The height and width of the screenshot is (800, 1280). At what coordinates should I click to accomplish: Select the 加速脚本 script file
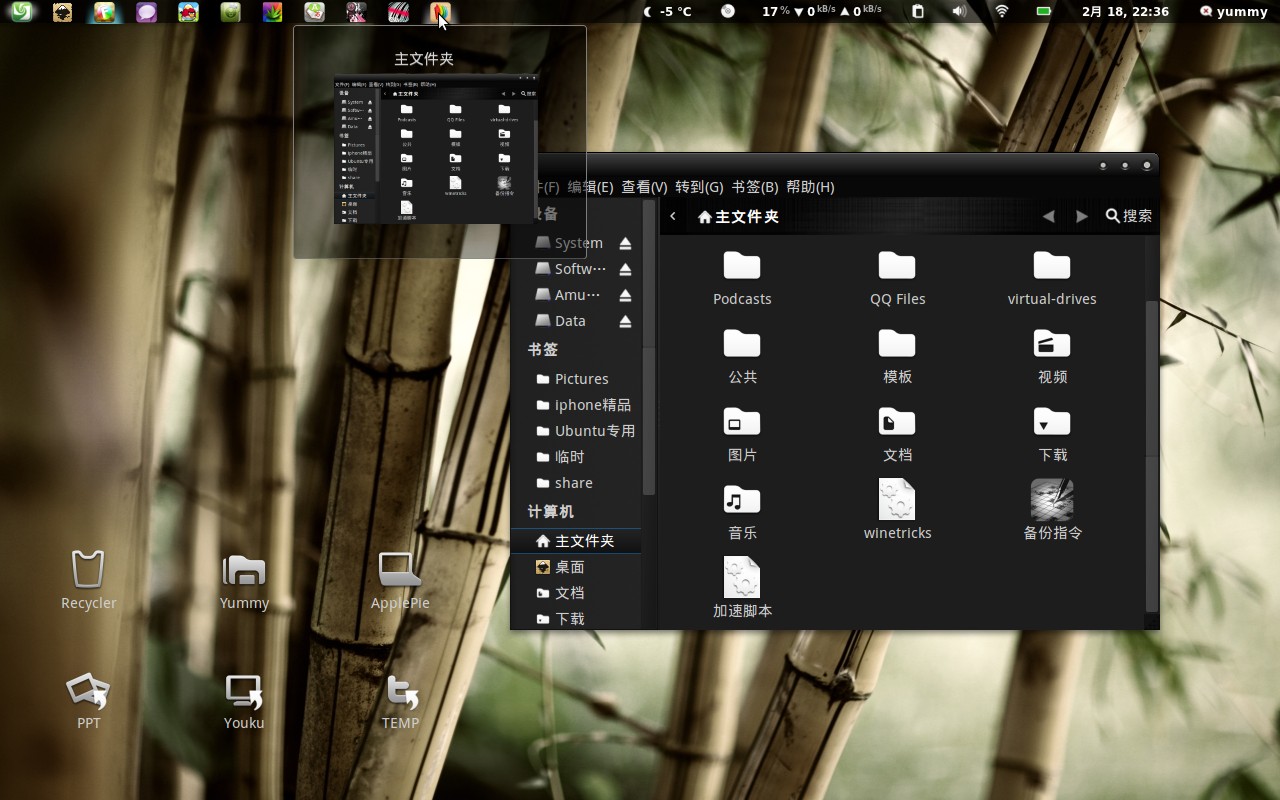(x=742, y=588)
